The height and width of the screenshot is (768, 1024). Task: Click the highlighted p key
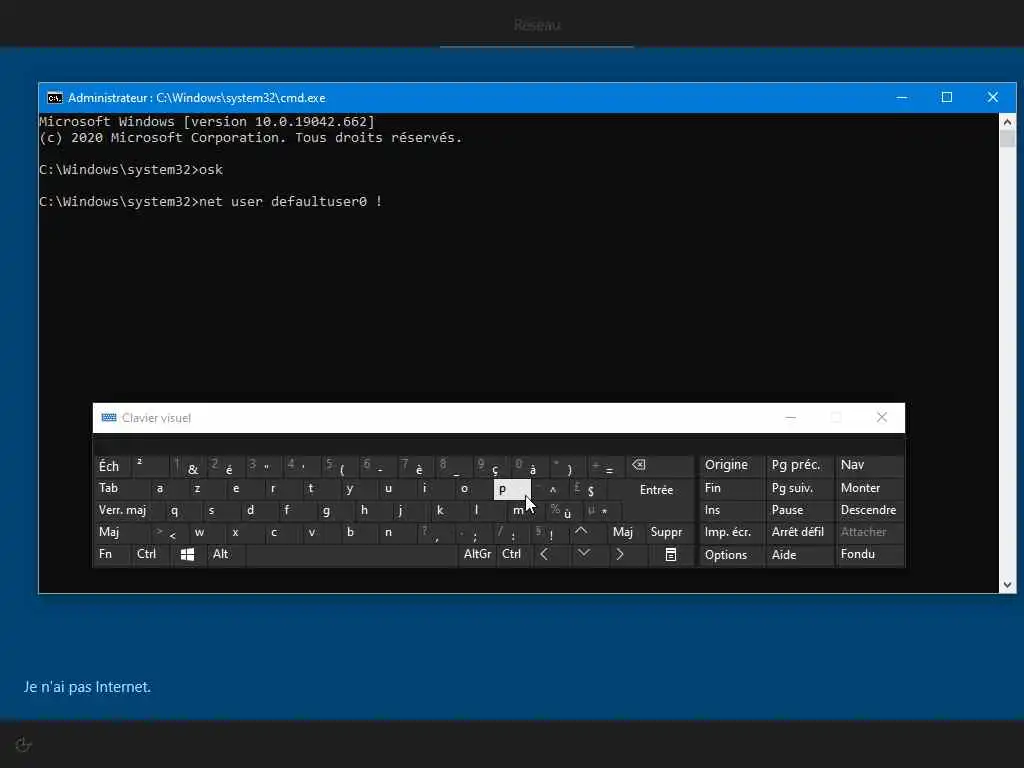coord(512,489)
